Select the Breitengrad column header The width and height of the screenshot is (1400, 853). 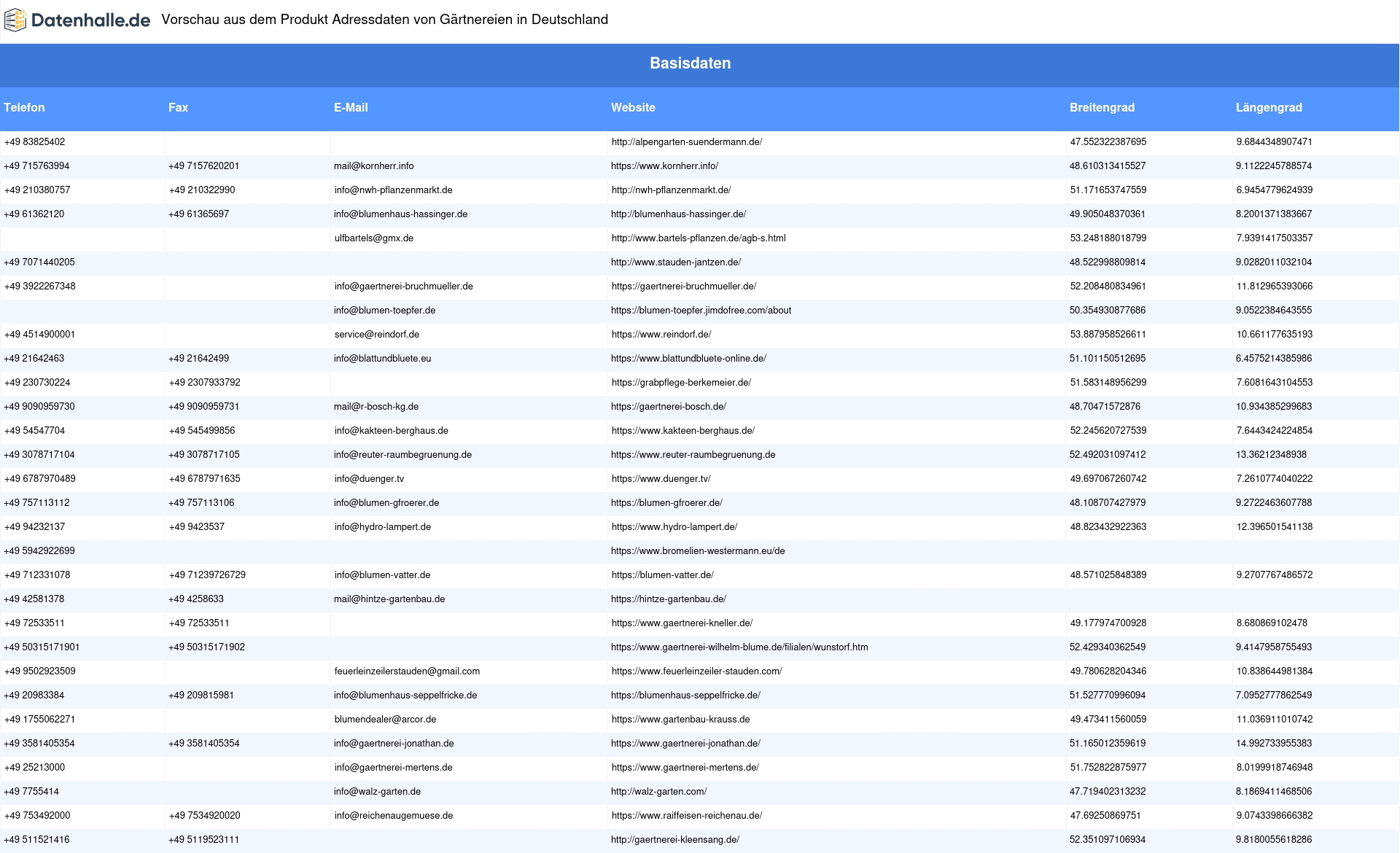[x=1102, y=107]
